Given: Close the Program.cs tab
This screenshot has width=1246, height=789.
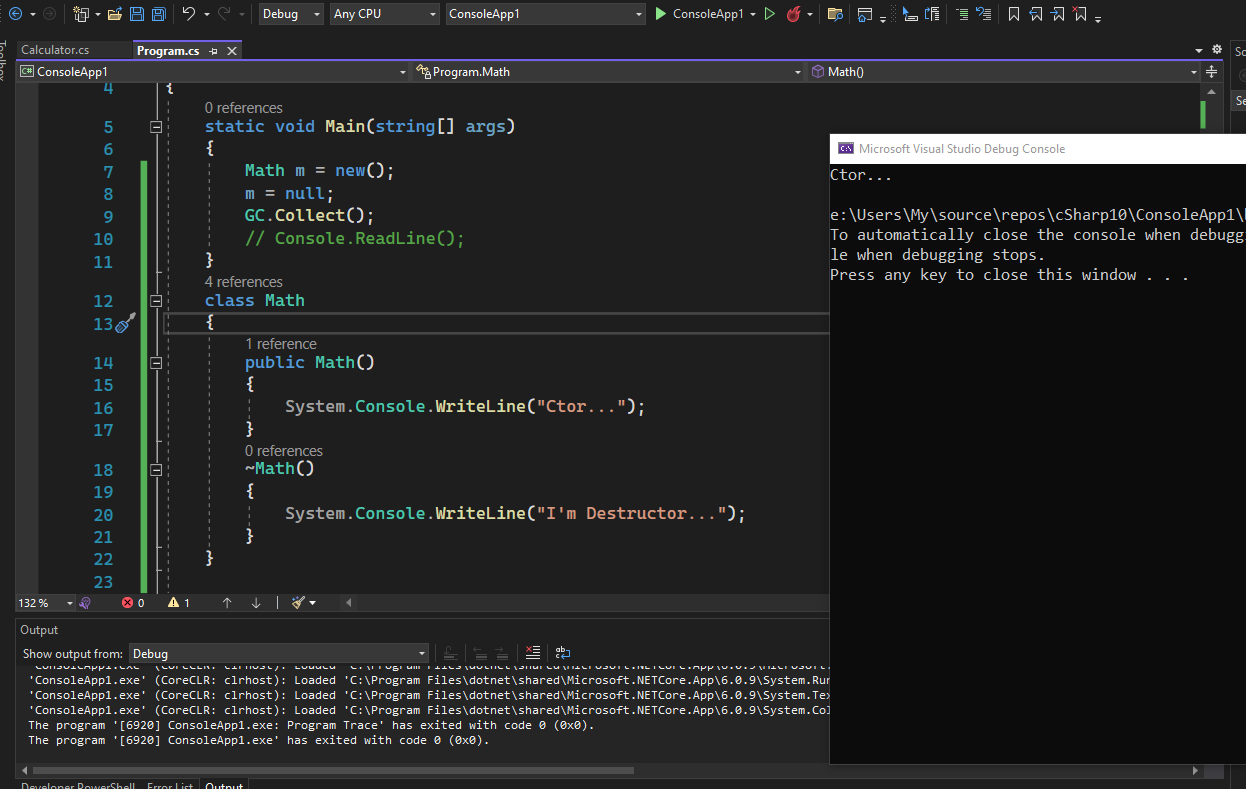Looking at the screenshot, I should [x=232, y=51].
